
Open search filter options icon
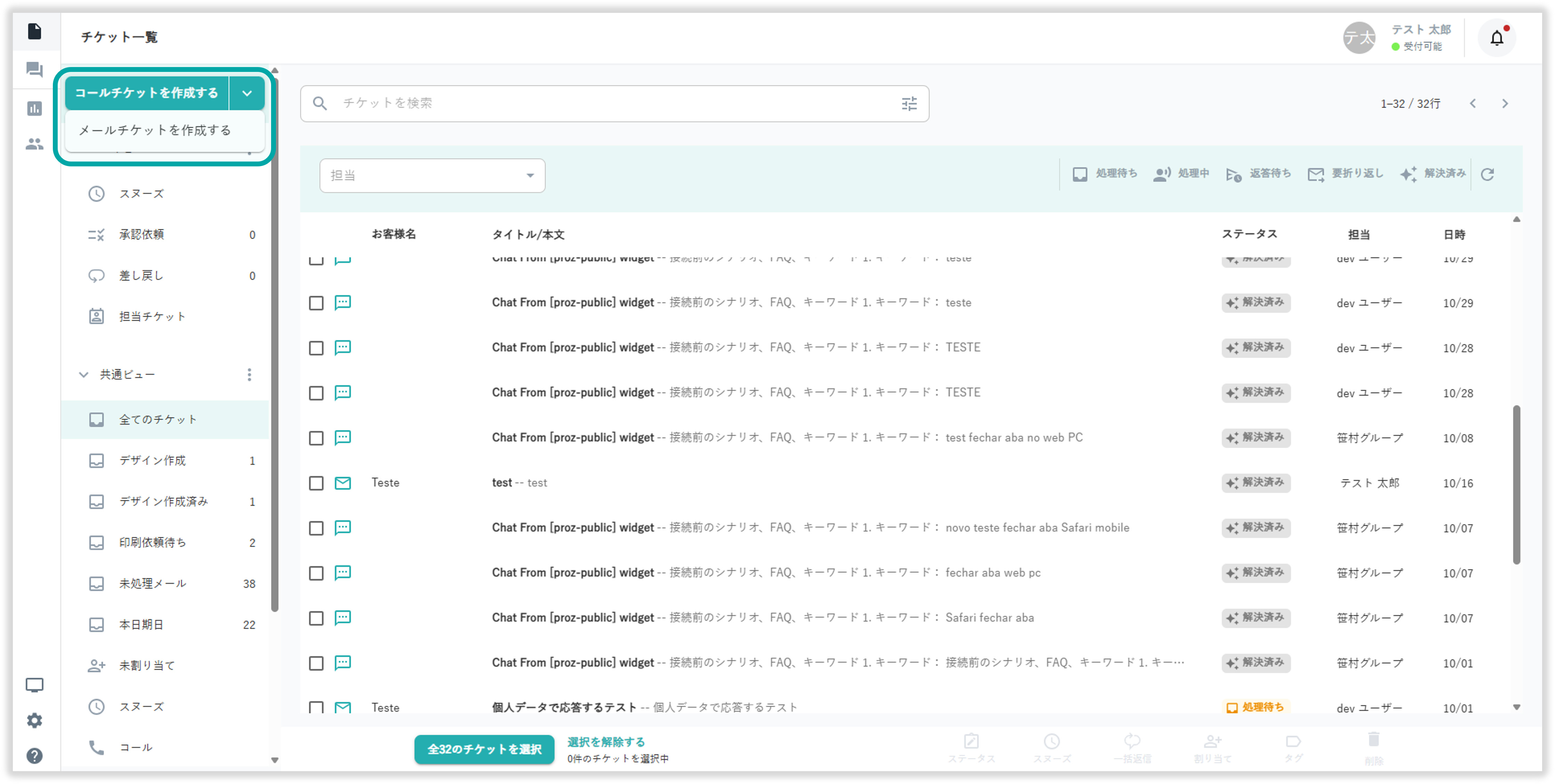coord(909,104)
